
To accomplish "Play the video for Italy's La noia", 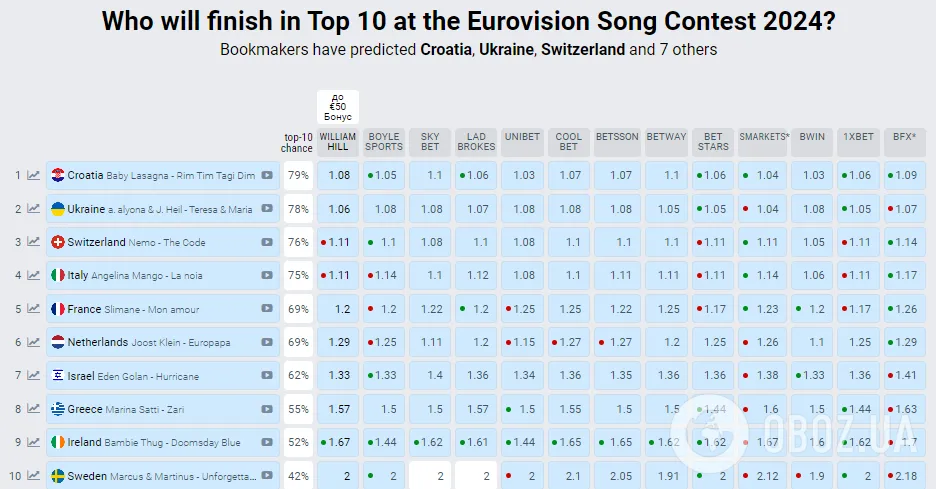I will [267, 276].
